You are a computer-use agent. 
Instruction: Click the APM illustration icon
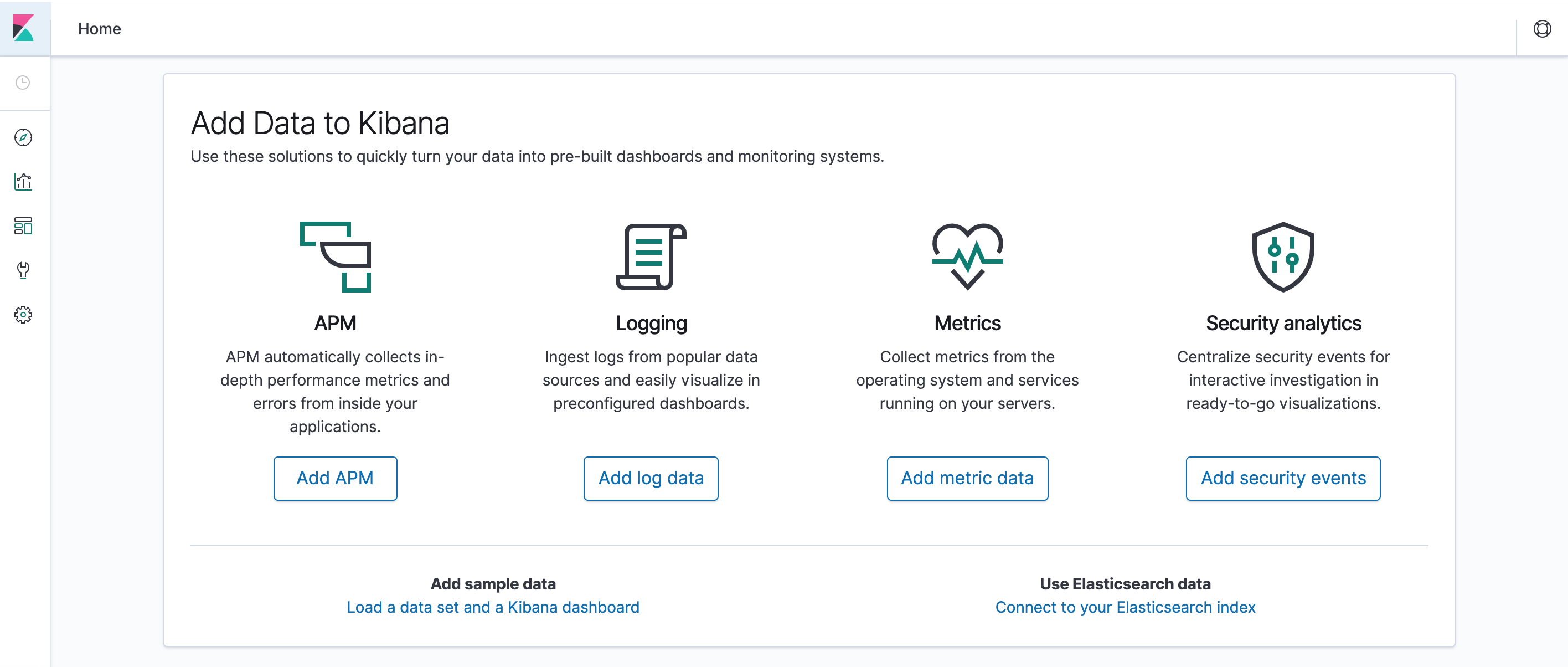pyautogui.click(x=335, y=256)
